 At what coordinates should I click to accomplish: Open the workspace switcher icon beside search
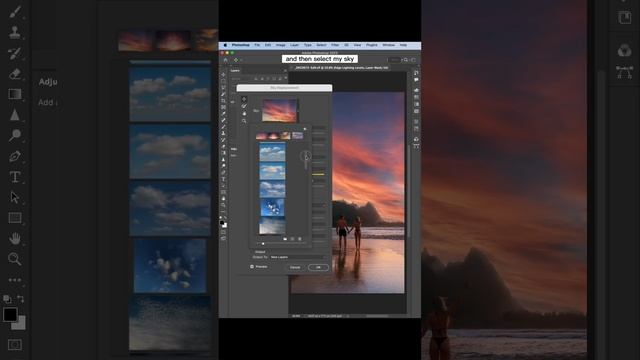pos(413,60)
